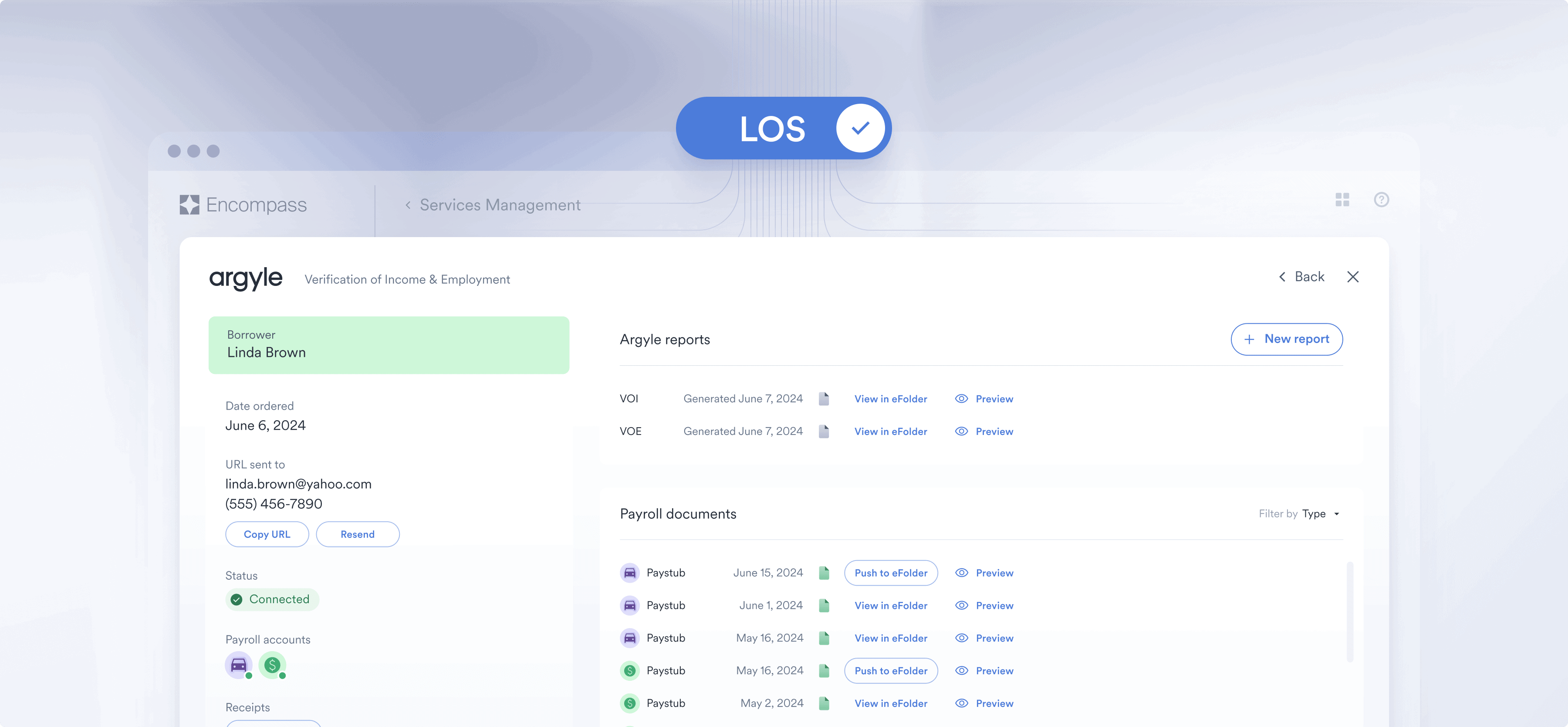Click the Back button
The width and height of the screenshot is (1568, 727).
1301,277
